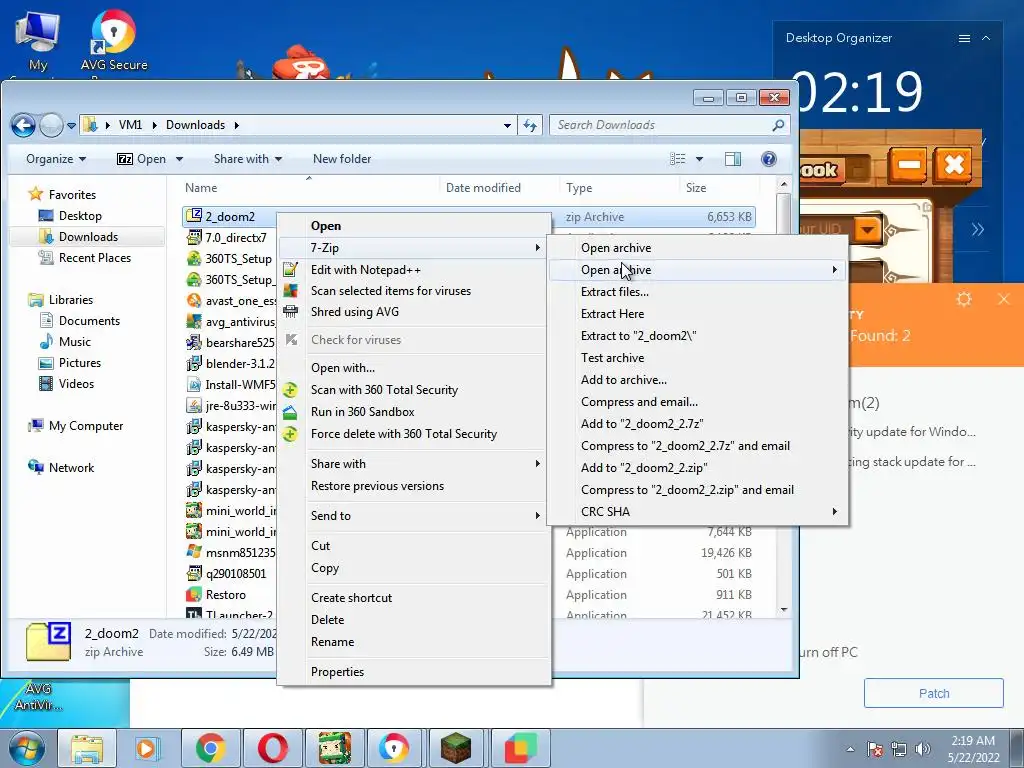Viewport: 1024px width, 768px height.
Task: Open Chrome from the taskbar
Action: [x=210, y=748]
